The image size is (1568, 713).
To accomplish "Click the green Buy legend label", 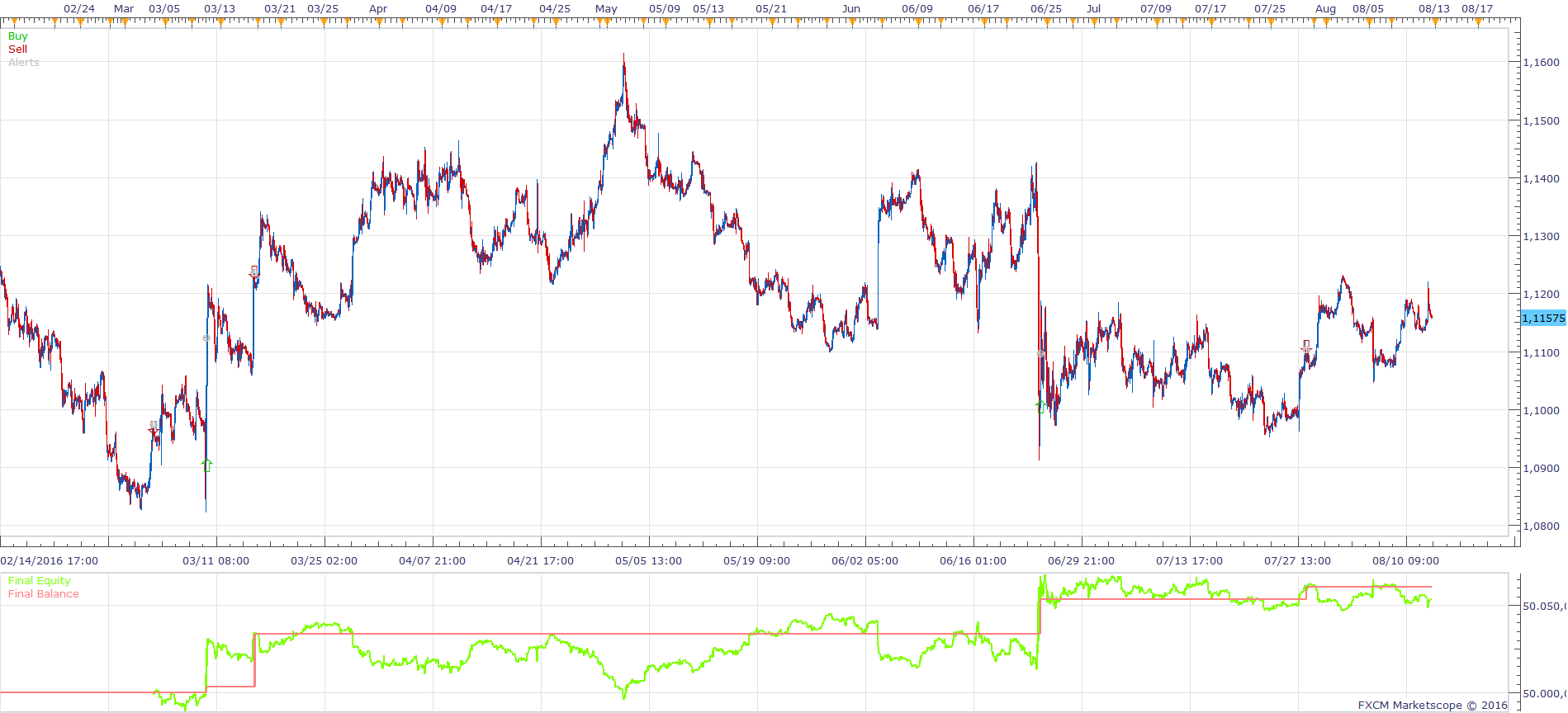I will [17, 36].
